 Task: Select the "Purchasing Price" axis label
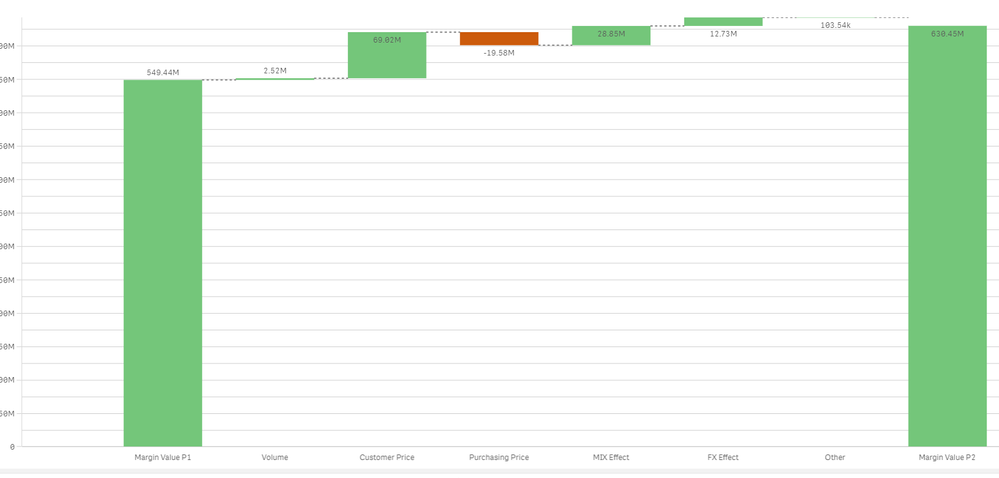[499, 457]
